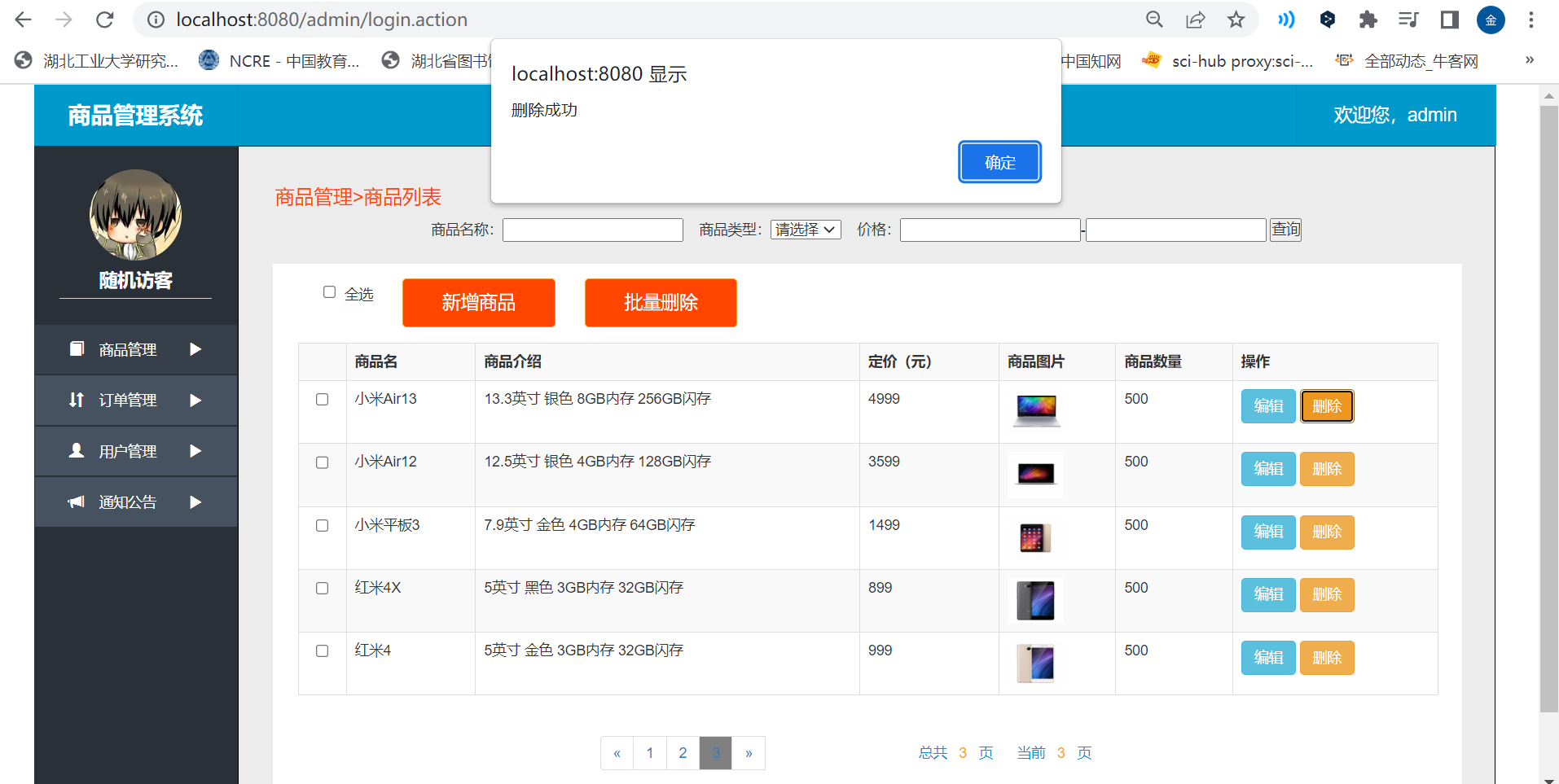
Task: Open the sci-hub proxy bookmark
Action: pos(1228,60)
